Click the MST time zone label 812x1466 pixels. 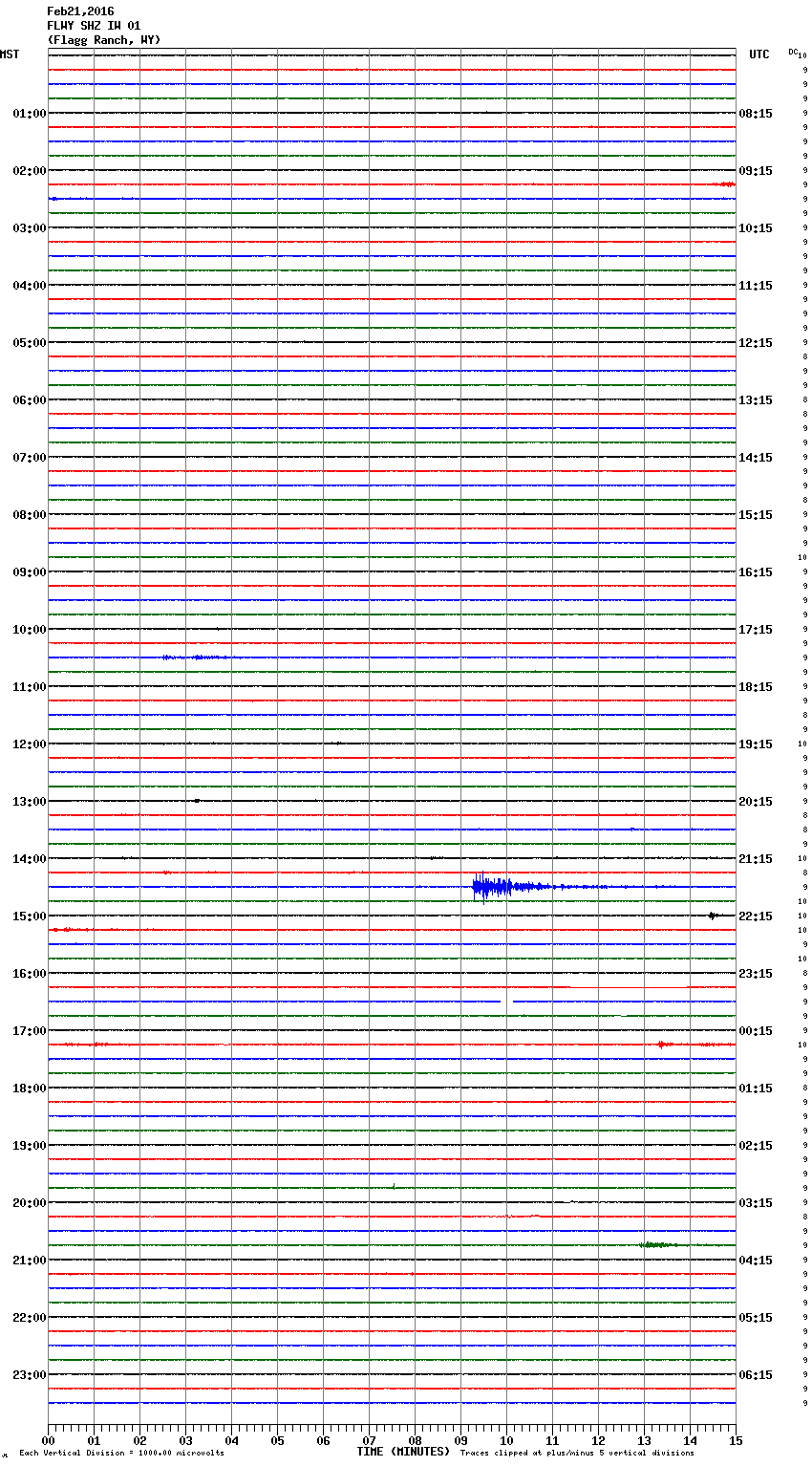click(x=10, y=54)
